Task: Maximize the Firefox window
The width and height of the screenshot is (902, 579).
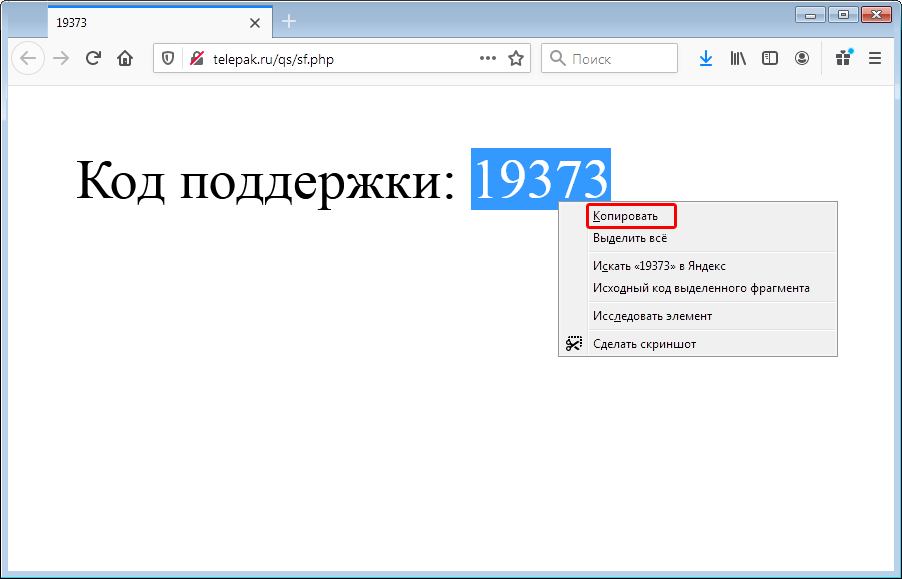Action: click(x=843, y=15)
